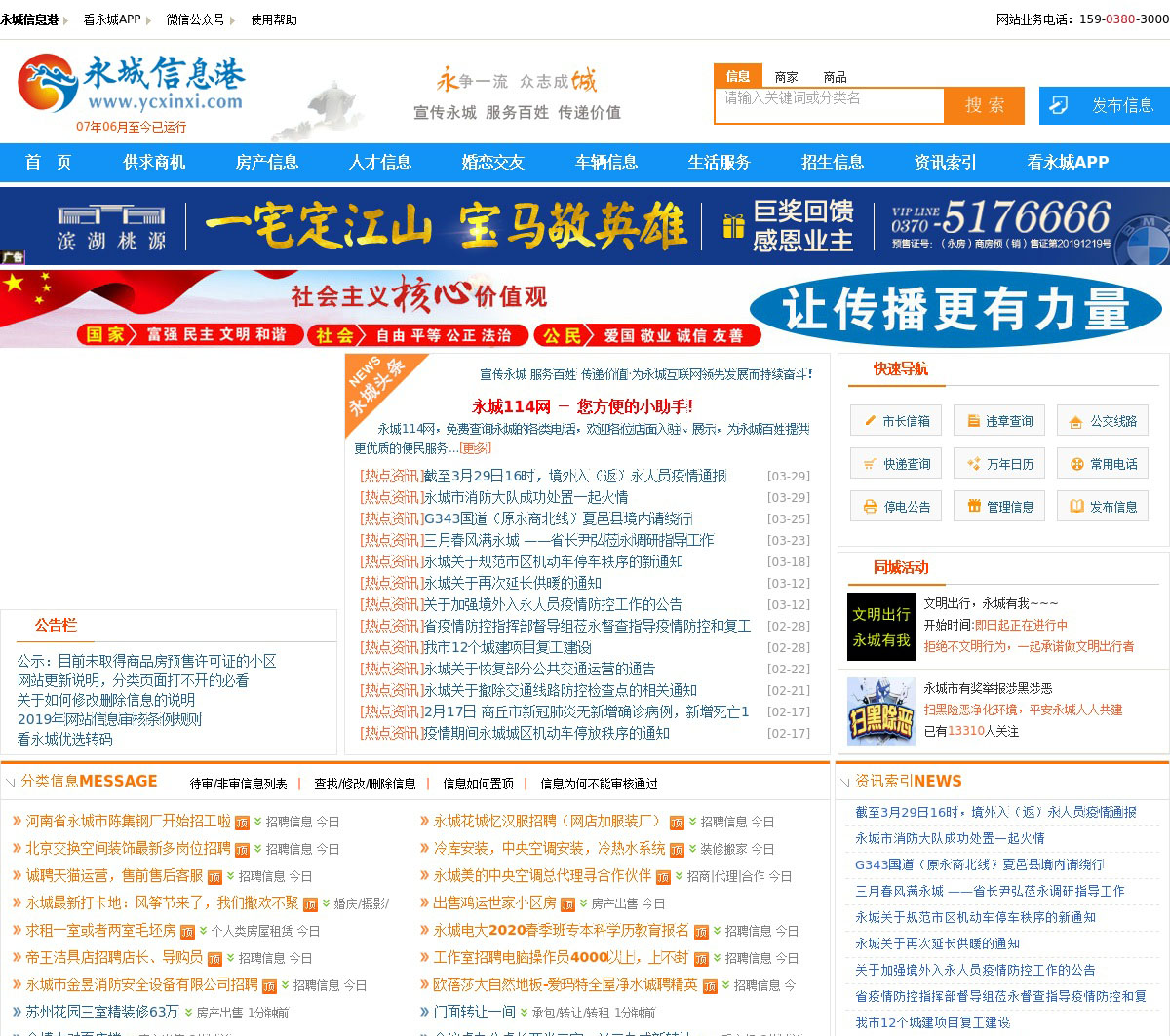Open listing 出售鸿运世家小区房
Viewport: 1170px width, 1036px height.
[x=494, y=903]
